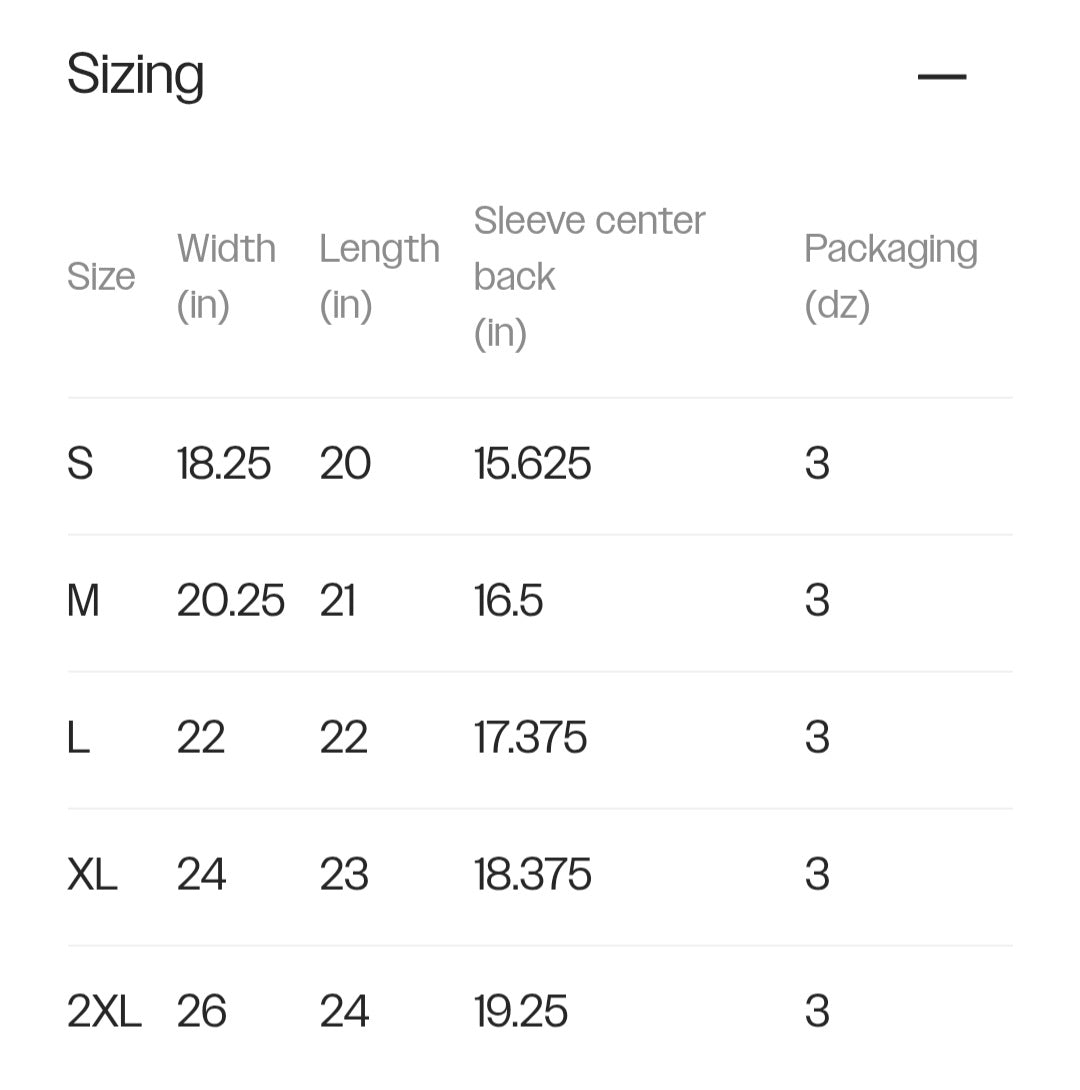Click the Sizing section heading
1080x1090 pixels.
click(x=135, y=75)
